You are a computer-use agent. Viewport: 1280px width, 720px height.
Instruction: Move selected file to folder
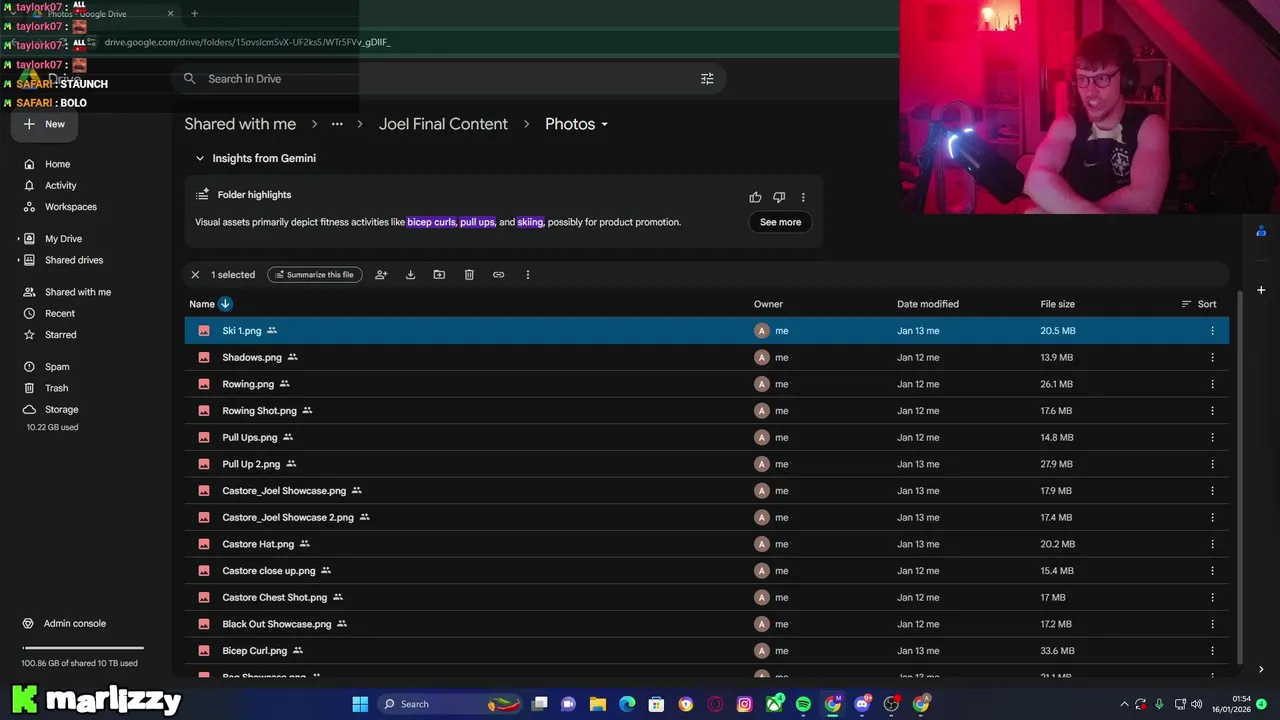[439, 274]
